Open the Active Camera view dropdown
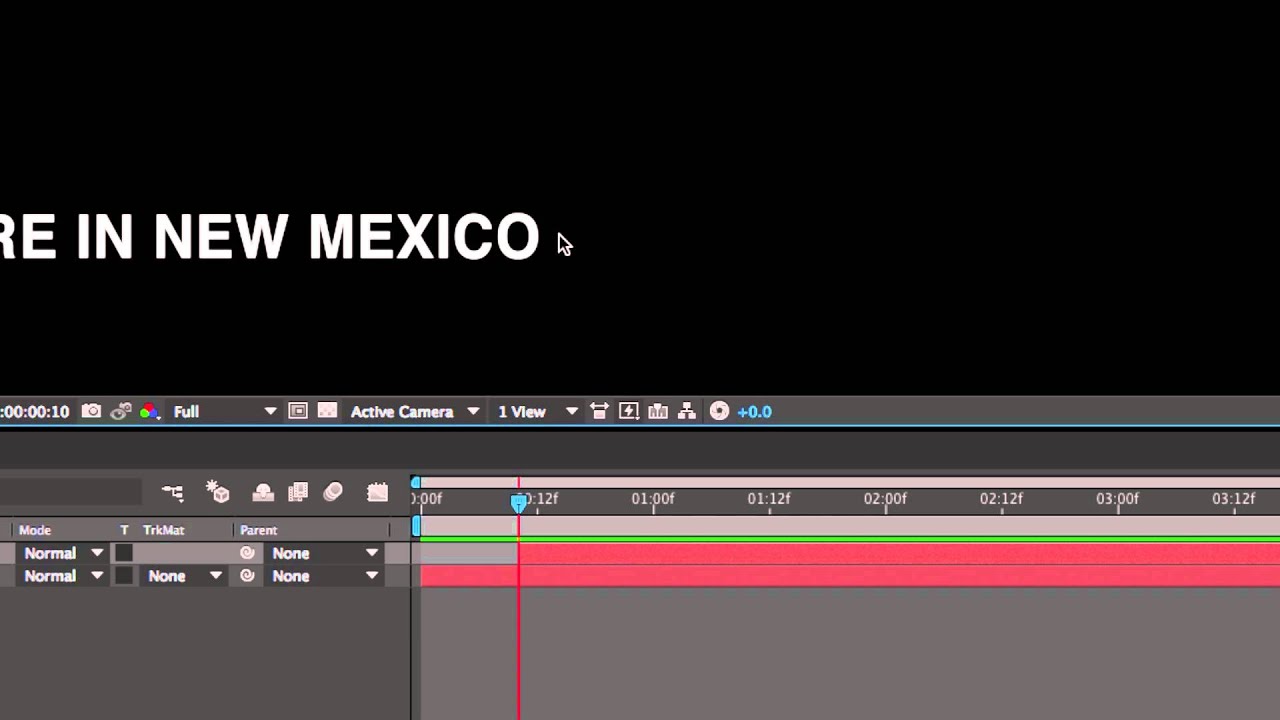 [x=415, y=411]
